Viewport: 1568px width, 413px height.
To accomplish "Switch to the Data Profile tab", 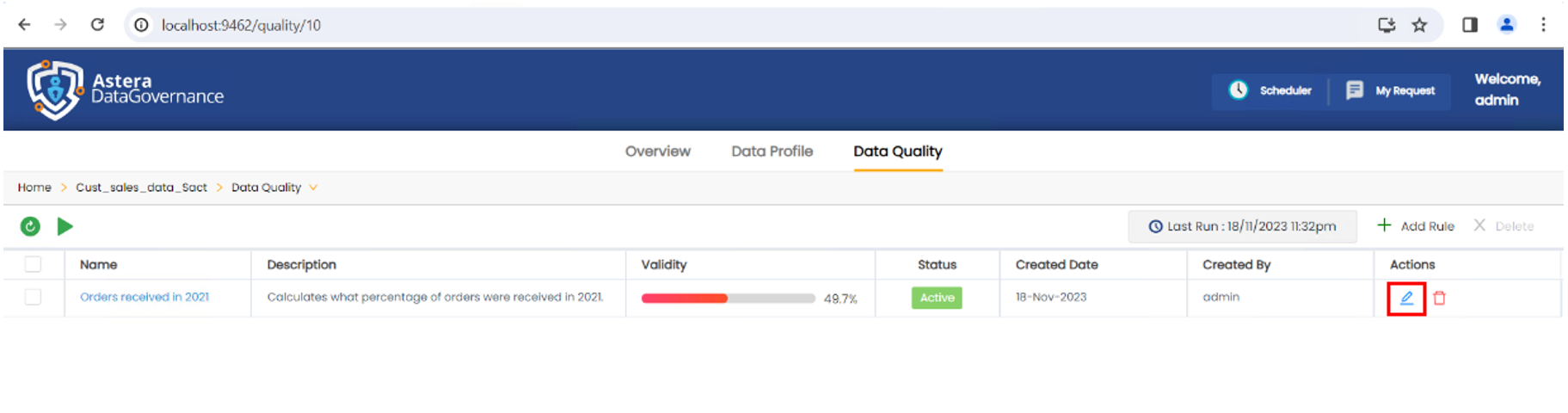I will pyautogui.click(x=772, y=151).
